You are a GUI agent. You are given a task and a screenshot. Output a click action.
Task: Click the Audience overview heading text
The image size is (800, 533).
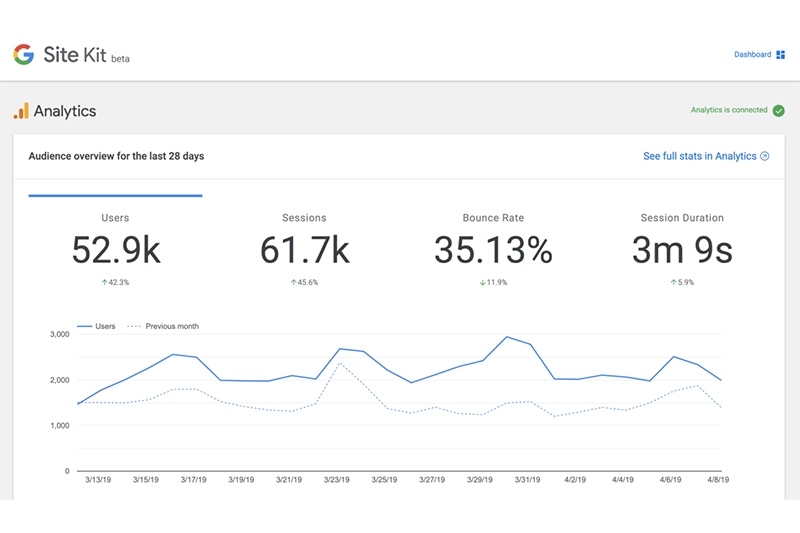(x=116, y=156)
